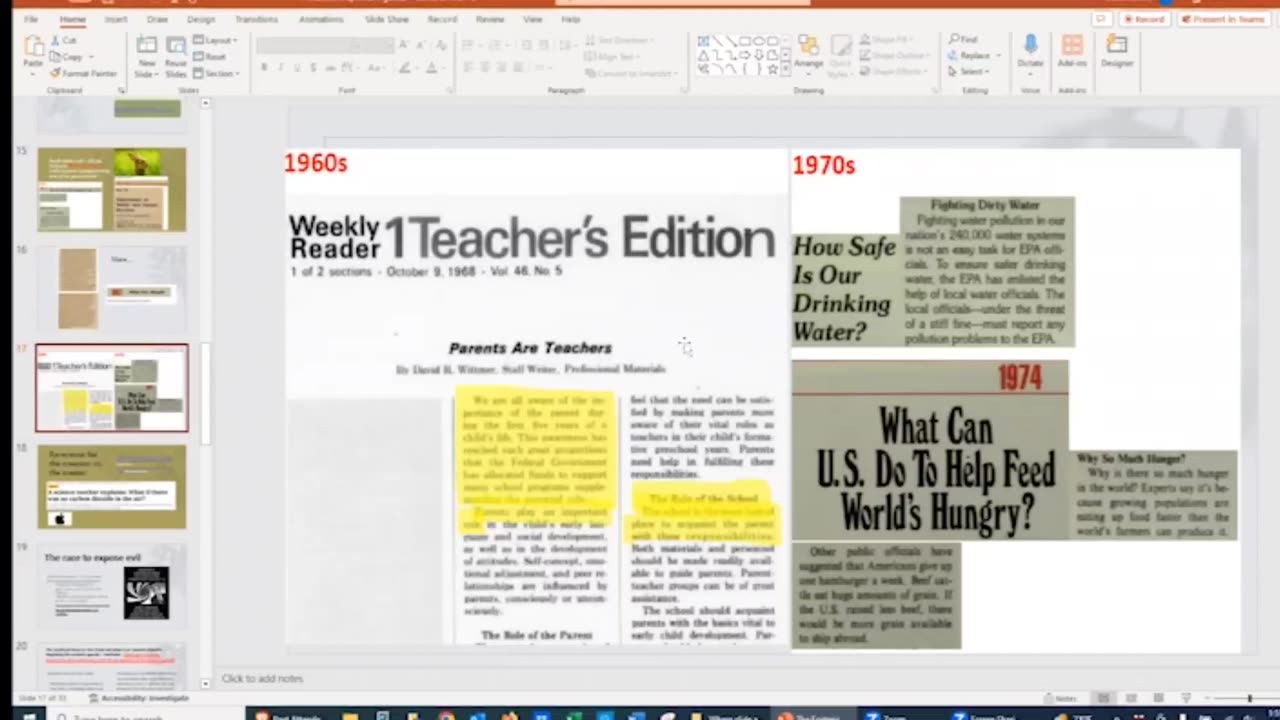Viewport: 1280px width, 720px height.
Task: Click the Replace command
Action: pos(972,56)
